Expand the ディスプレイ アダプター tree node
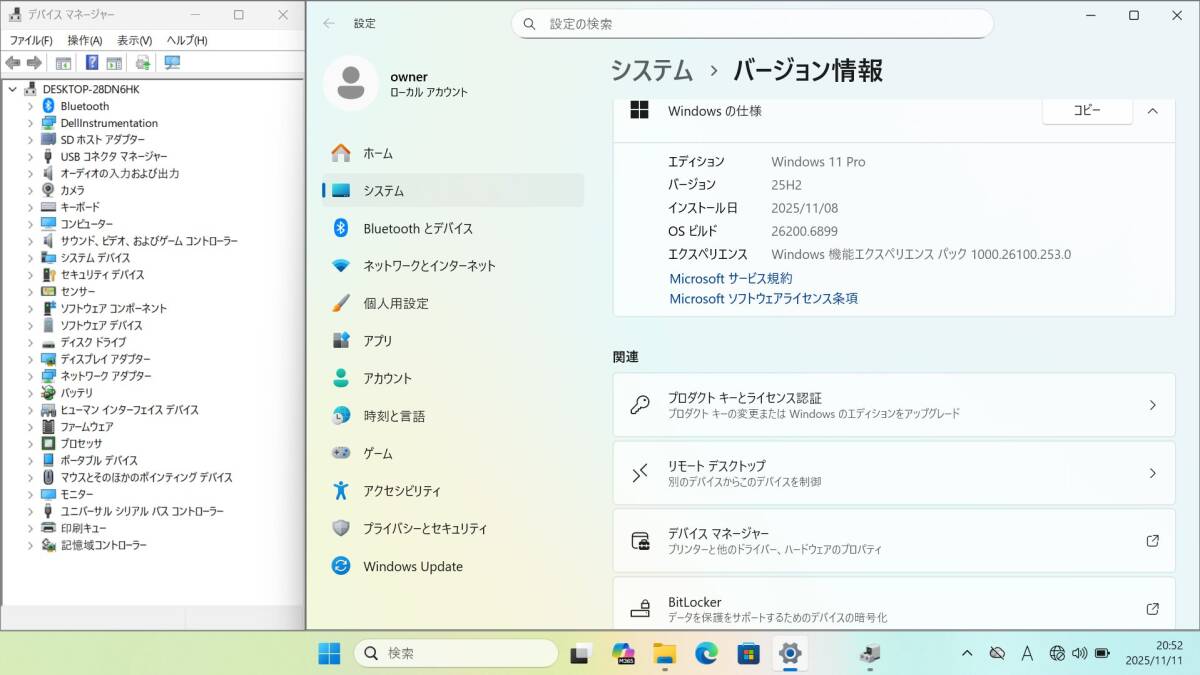The height and width of the screenshot is (675, 1200). pos(31,359)
